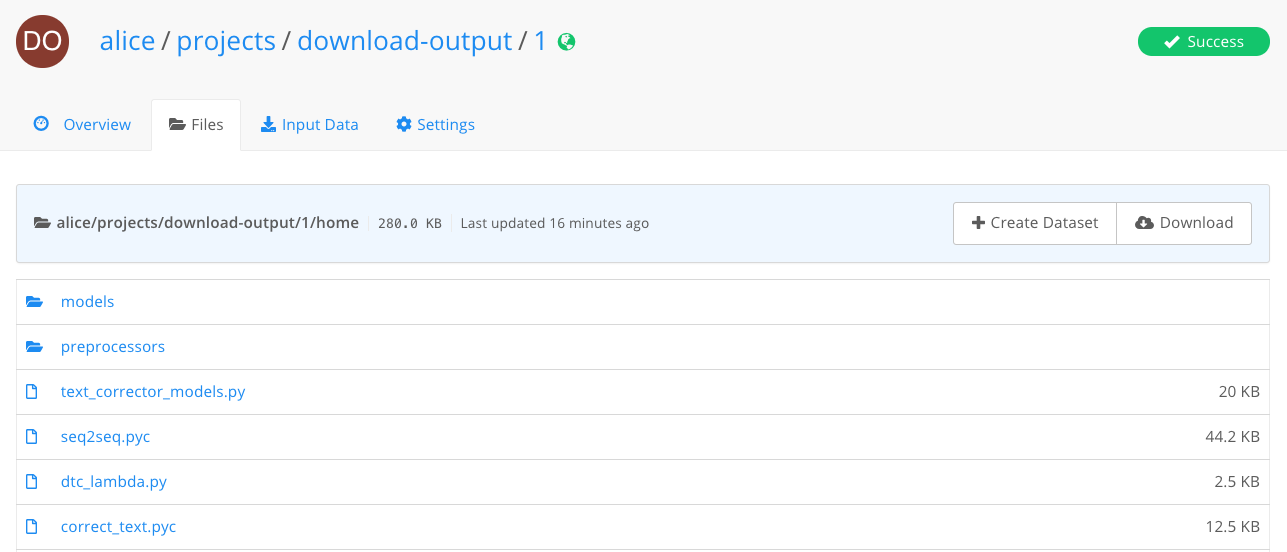Click the seq2seq.pyc file icon
The image size is (1287, 552).
click(x=32, y=437)
